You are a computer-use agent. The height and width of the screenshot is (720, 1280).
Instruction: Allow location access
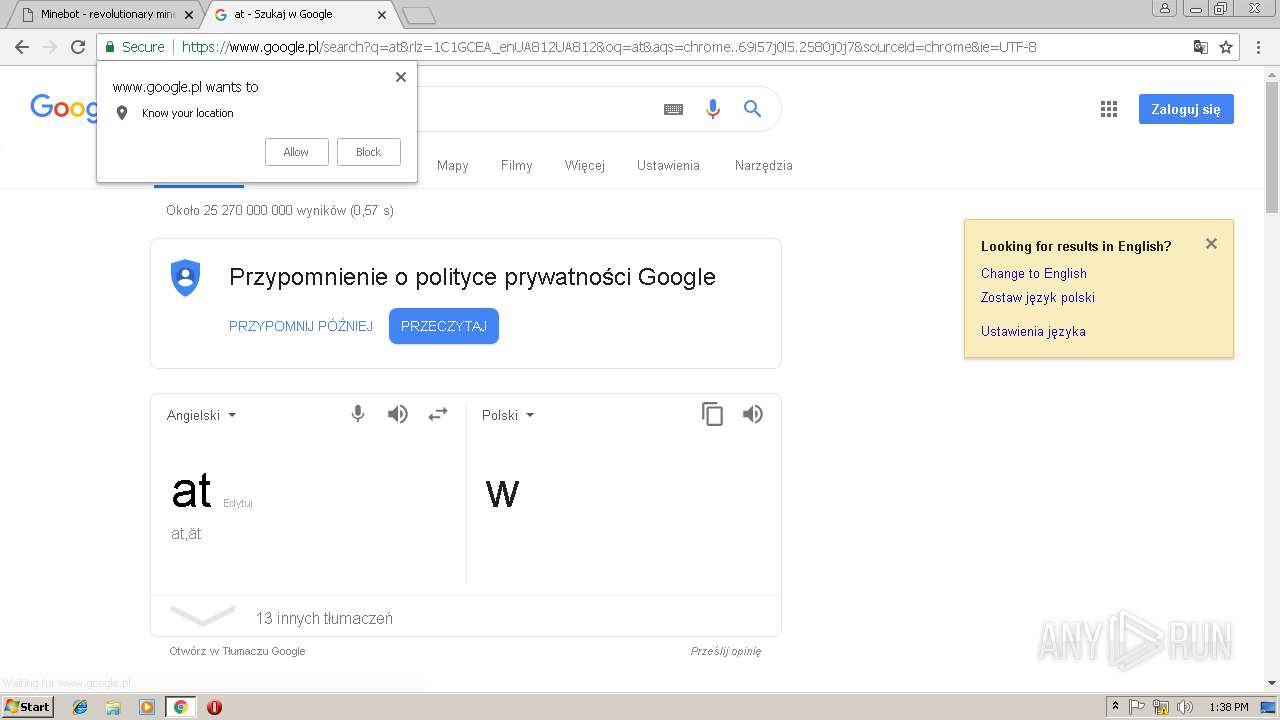tap(296, 152)
